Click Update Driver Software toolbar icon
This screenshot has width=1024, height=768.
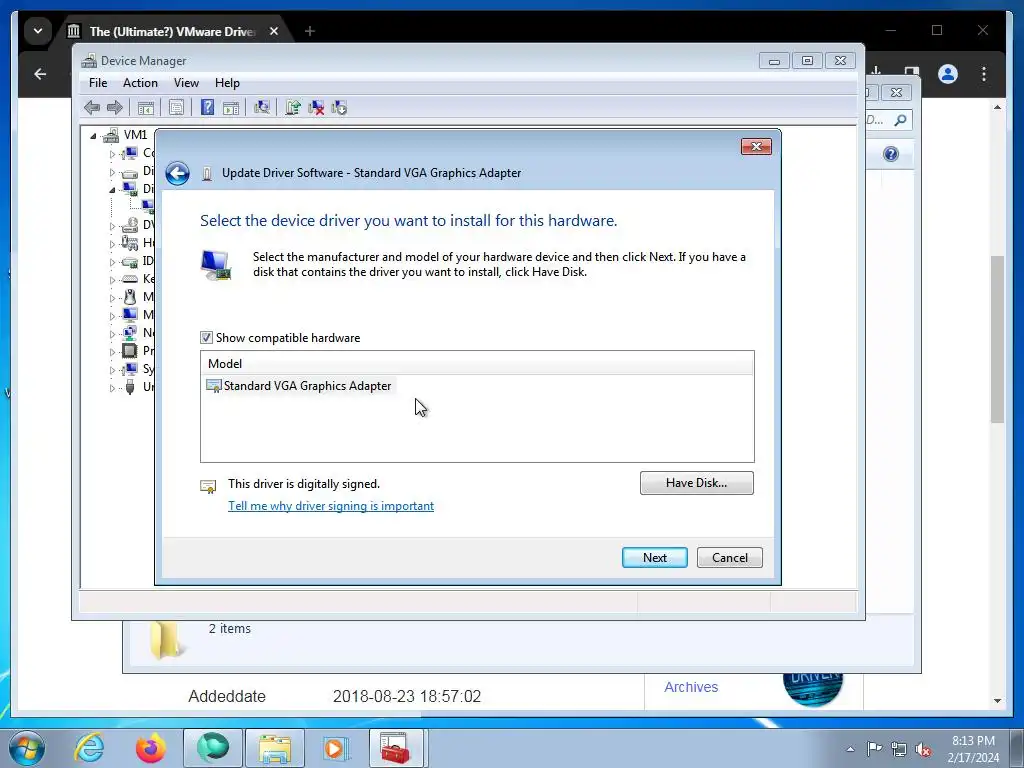point(293,108)
